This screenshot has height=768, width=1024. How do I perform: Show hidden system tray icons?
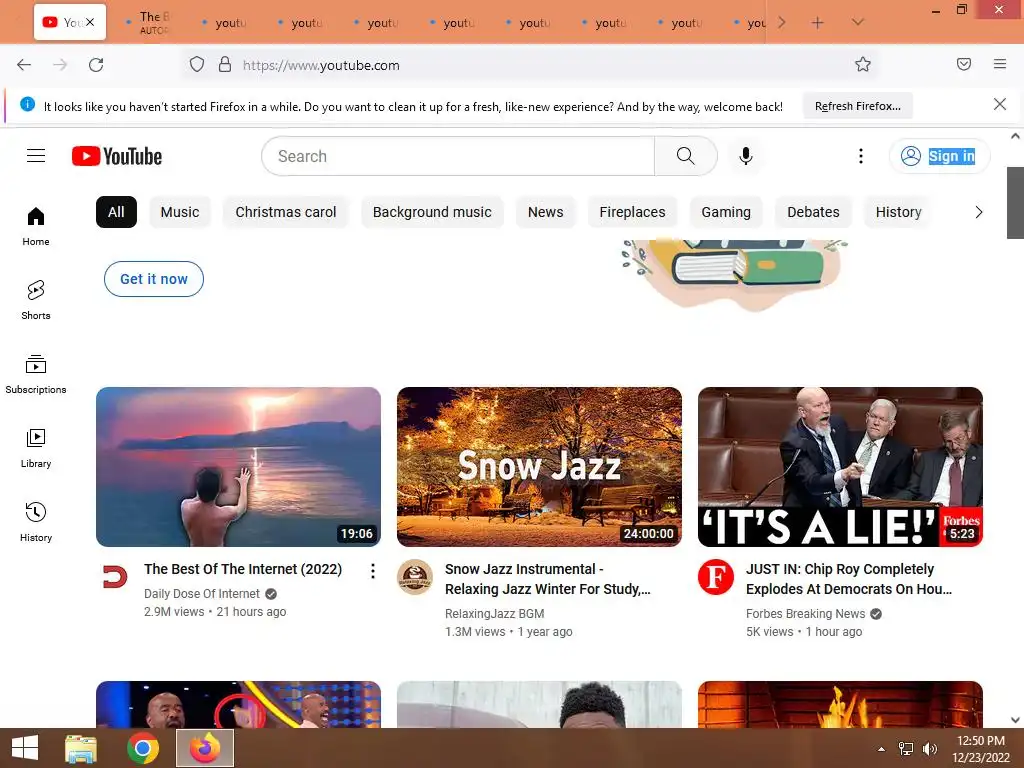click(x=881, y=749)
